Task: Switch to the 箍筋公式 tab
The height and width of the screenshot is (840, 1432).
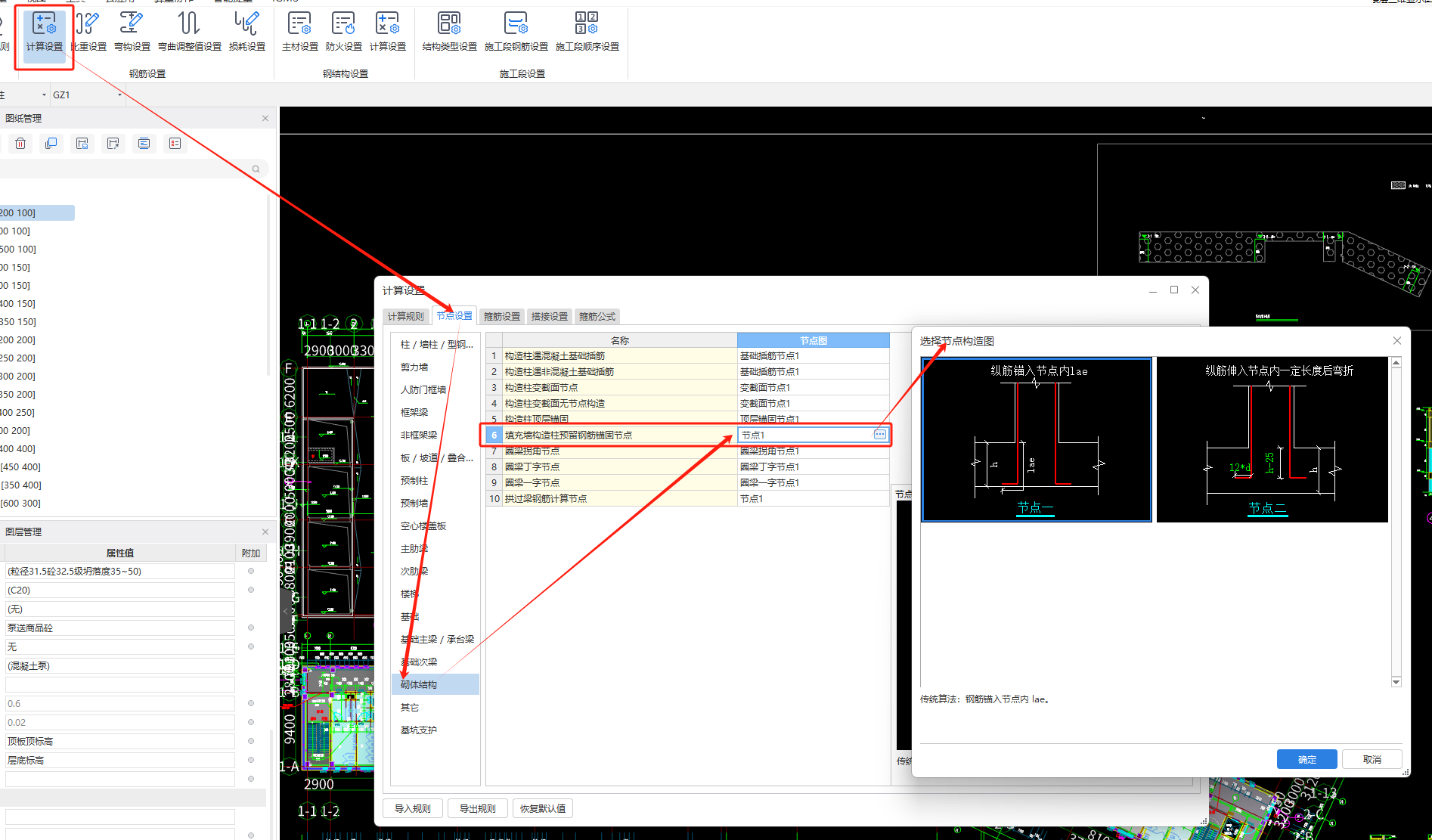Action: tap(597, 316)
